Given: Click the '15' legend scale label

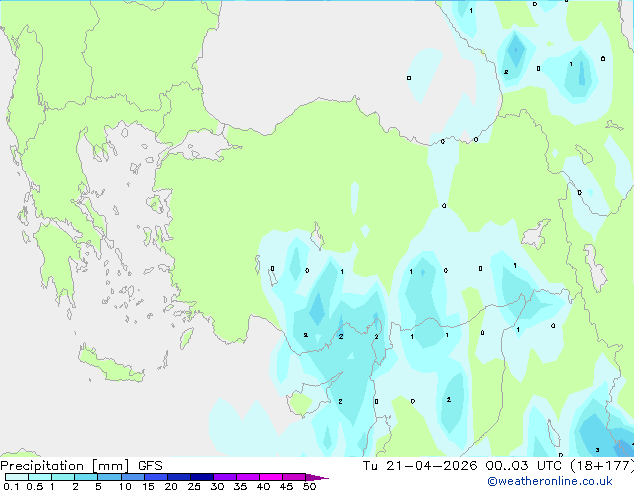Looking at the screenshot, I should pyautogui.click(x=148, y=486).
